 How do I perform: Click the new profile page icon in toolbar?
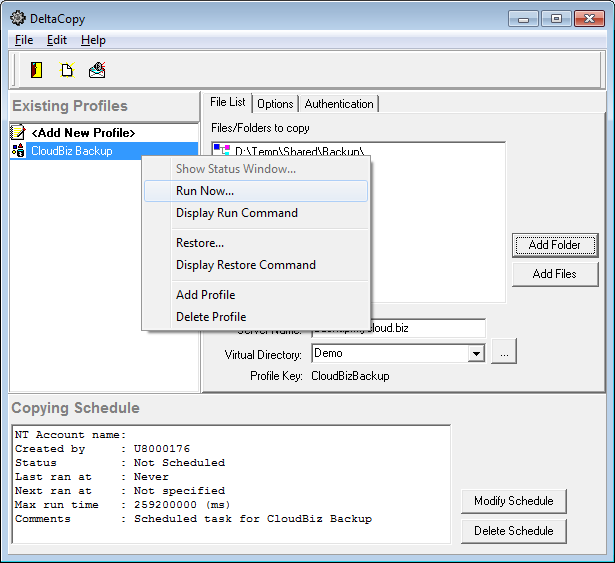pos(67,70)
